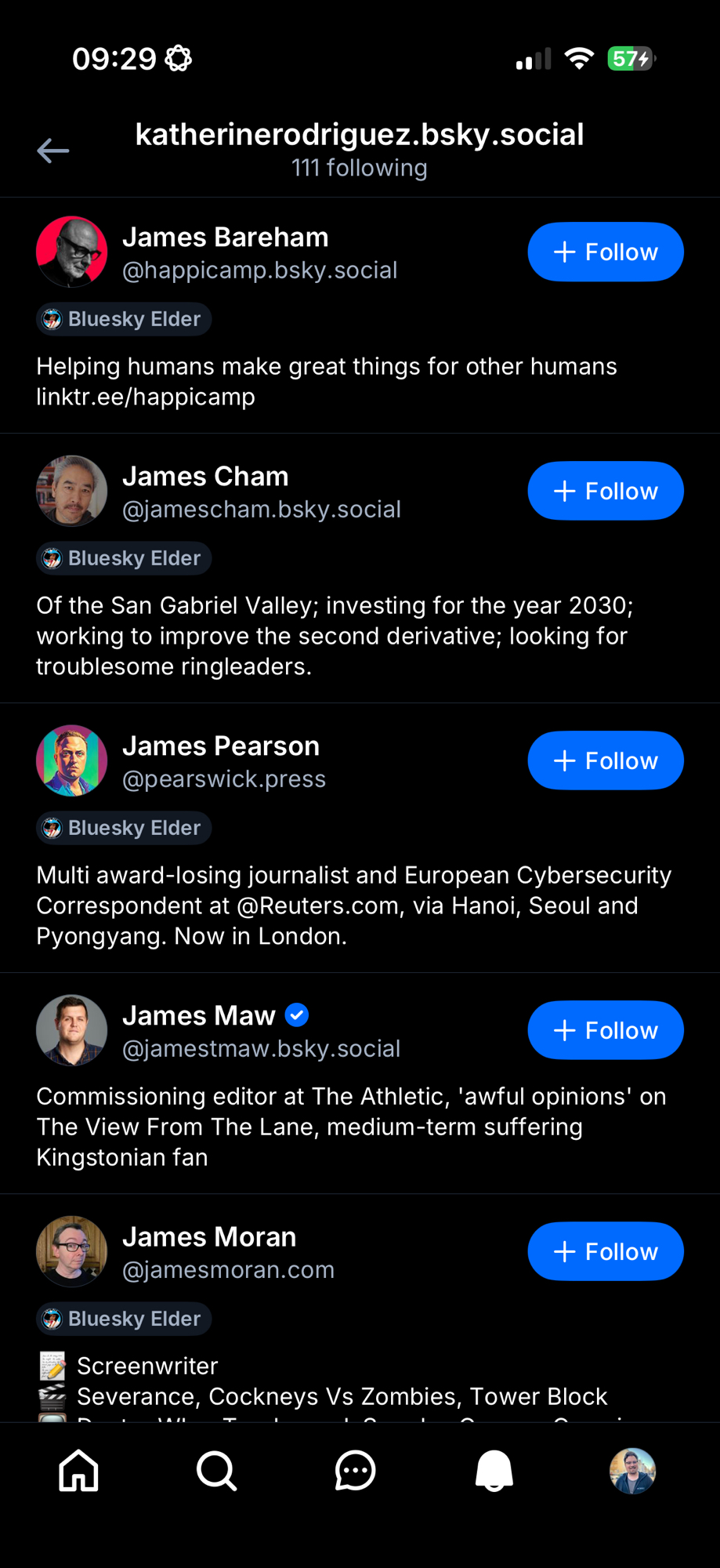
Task: Follow James Pearson
Action: point(606,760)
